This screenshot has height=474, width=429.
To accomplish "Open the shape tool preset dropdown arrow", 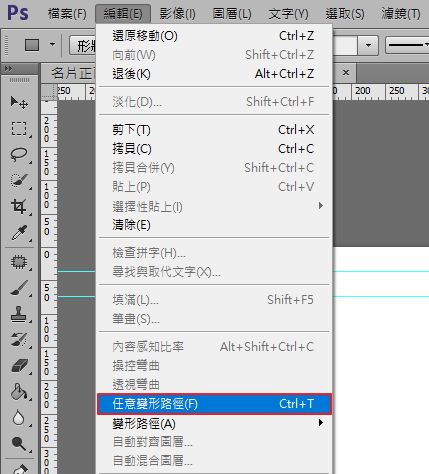I will 52,44.
